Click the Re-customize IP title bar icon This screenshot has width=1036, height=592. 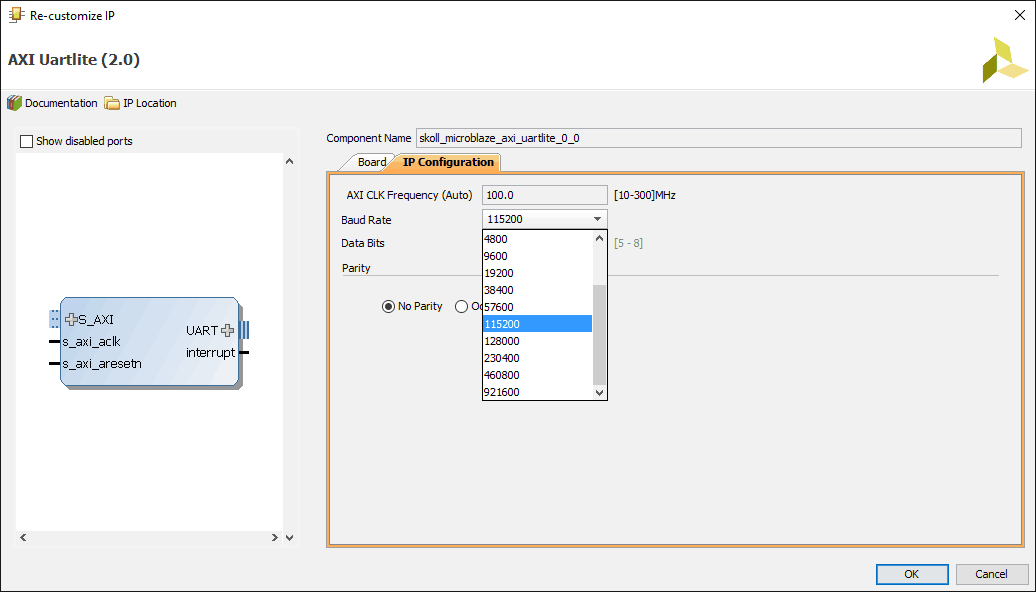[x=16, y=15]
